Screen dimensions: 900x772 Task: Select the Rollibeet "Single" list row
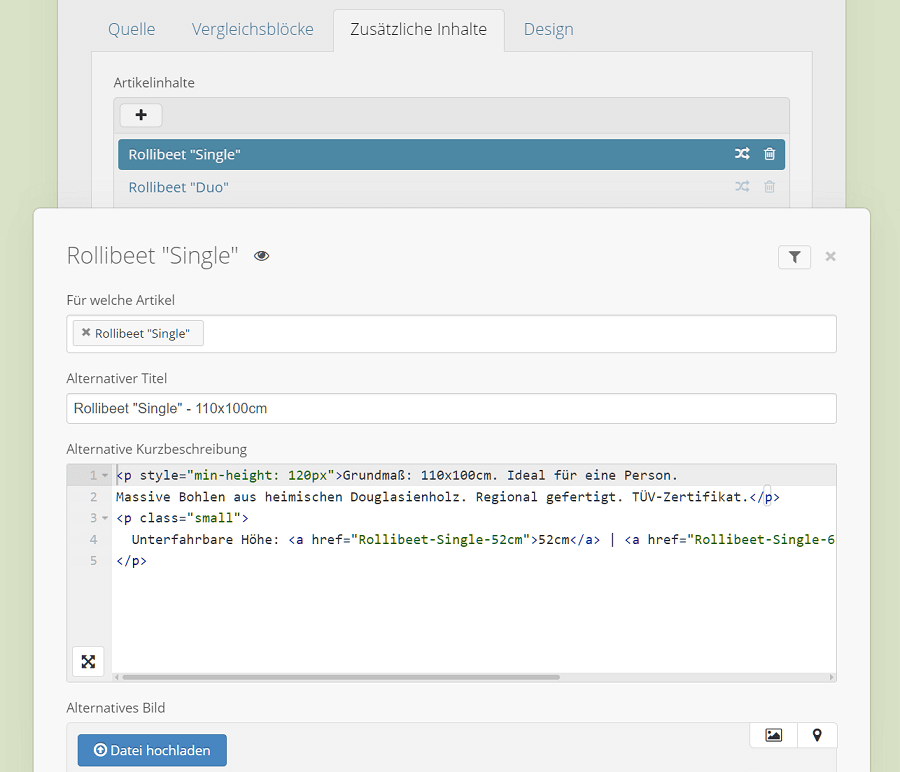click(451, 154)
